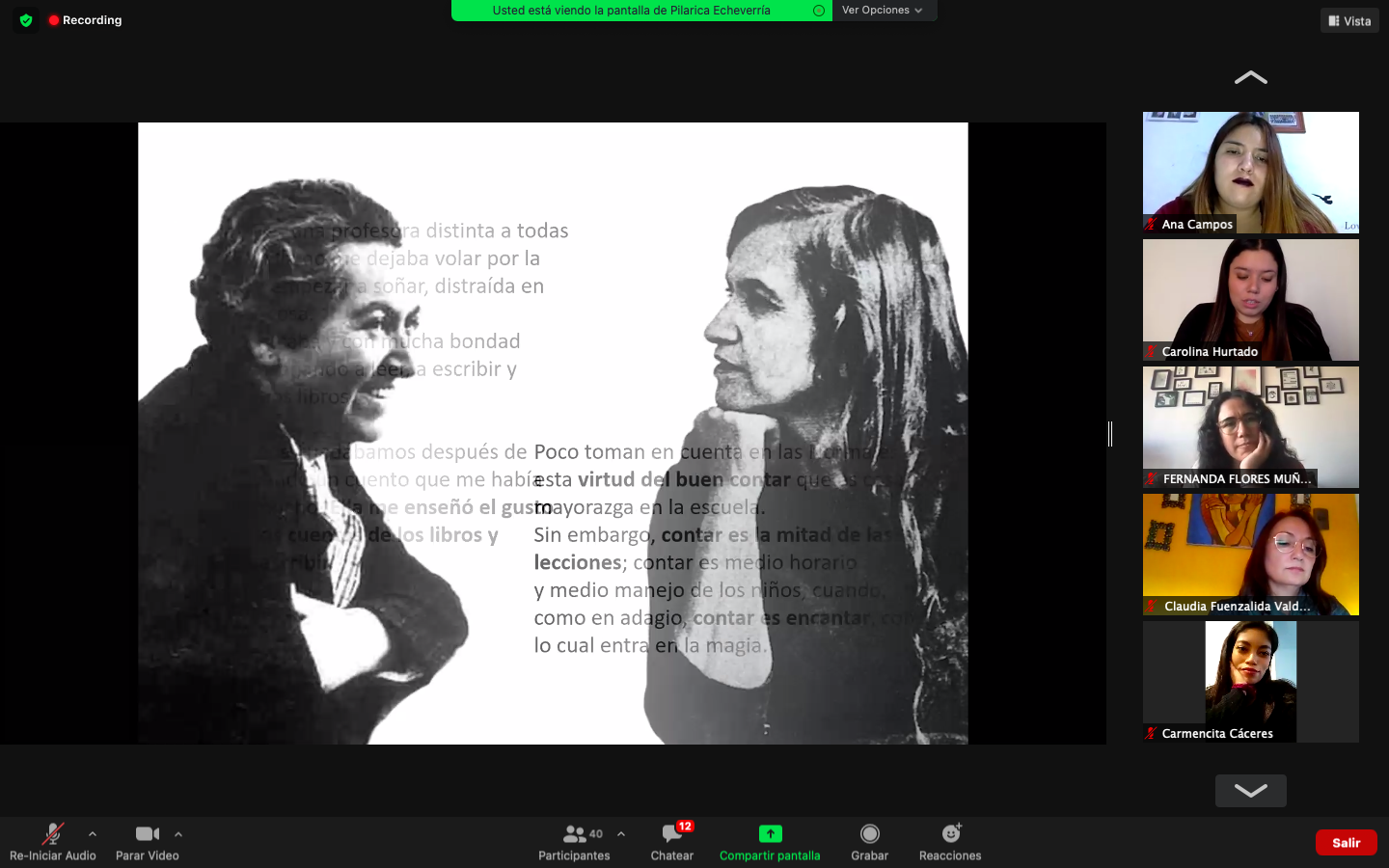
Task: Click the green encryption shield icon
Action: point(26,20)
